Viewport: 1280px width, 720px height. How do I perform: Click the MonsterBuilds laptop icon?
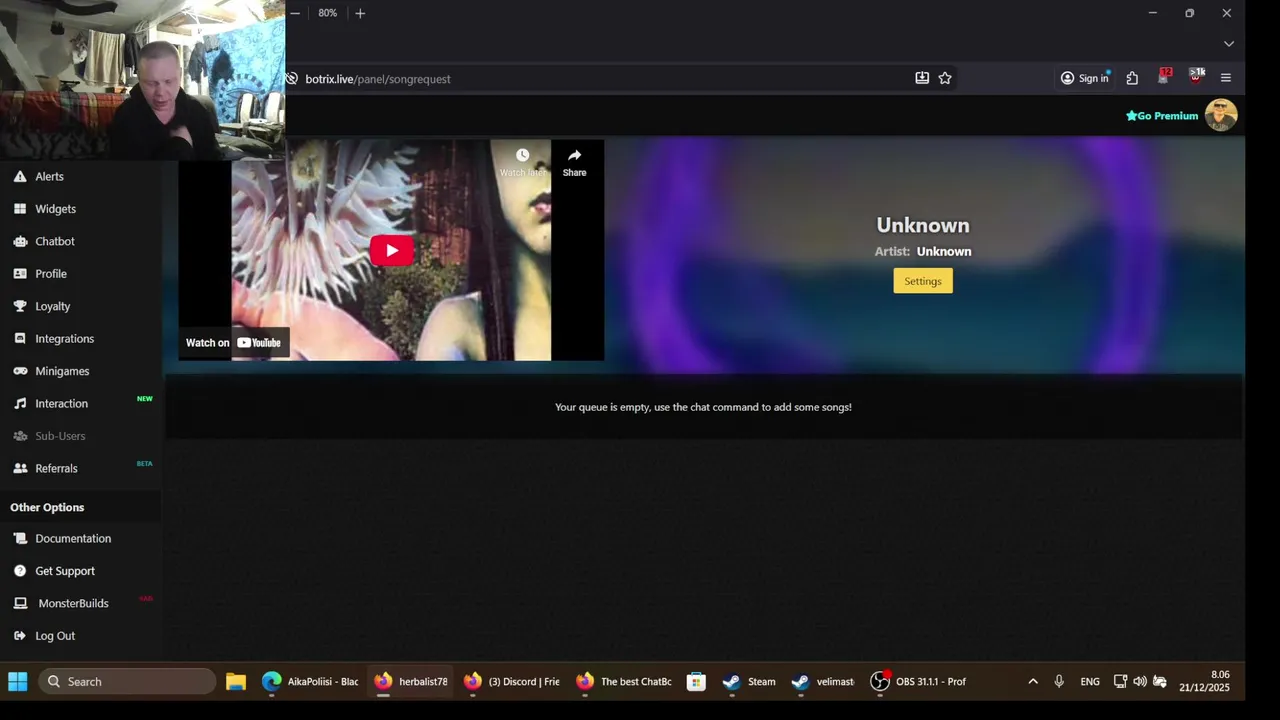(x=20, y=603)
